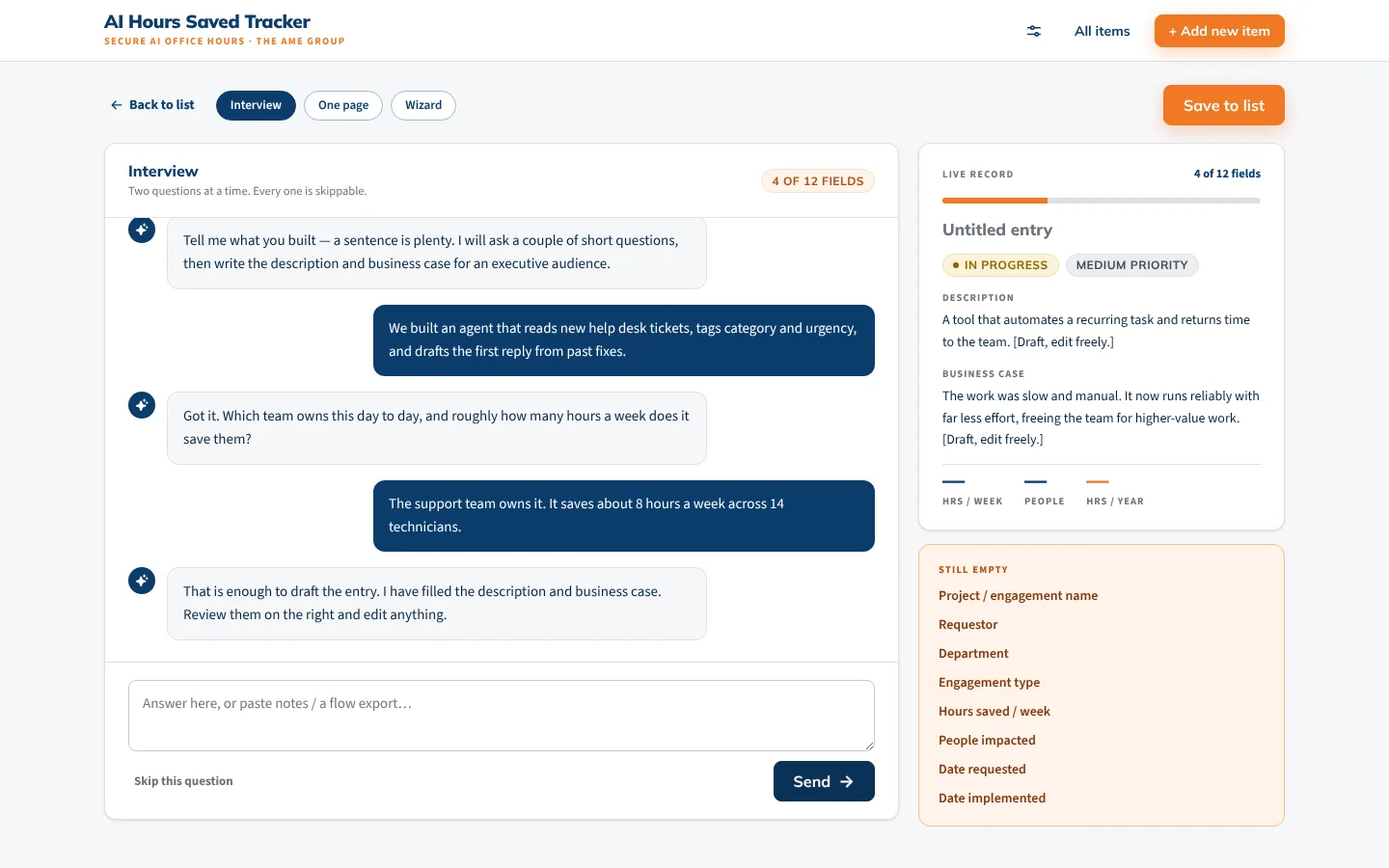Open All items in the header
1389x868 pixels.
[1103, 31]
